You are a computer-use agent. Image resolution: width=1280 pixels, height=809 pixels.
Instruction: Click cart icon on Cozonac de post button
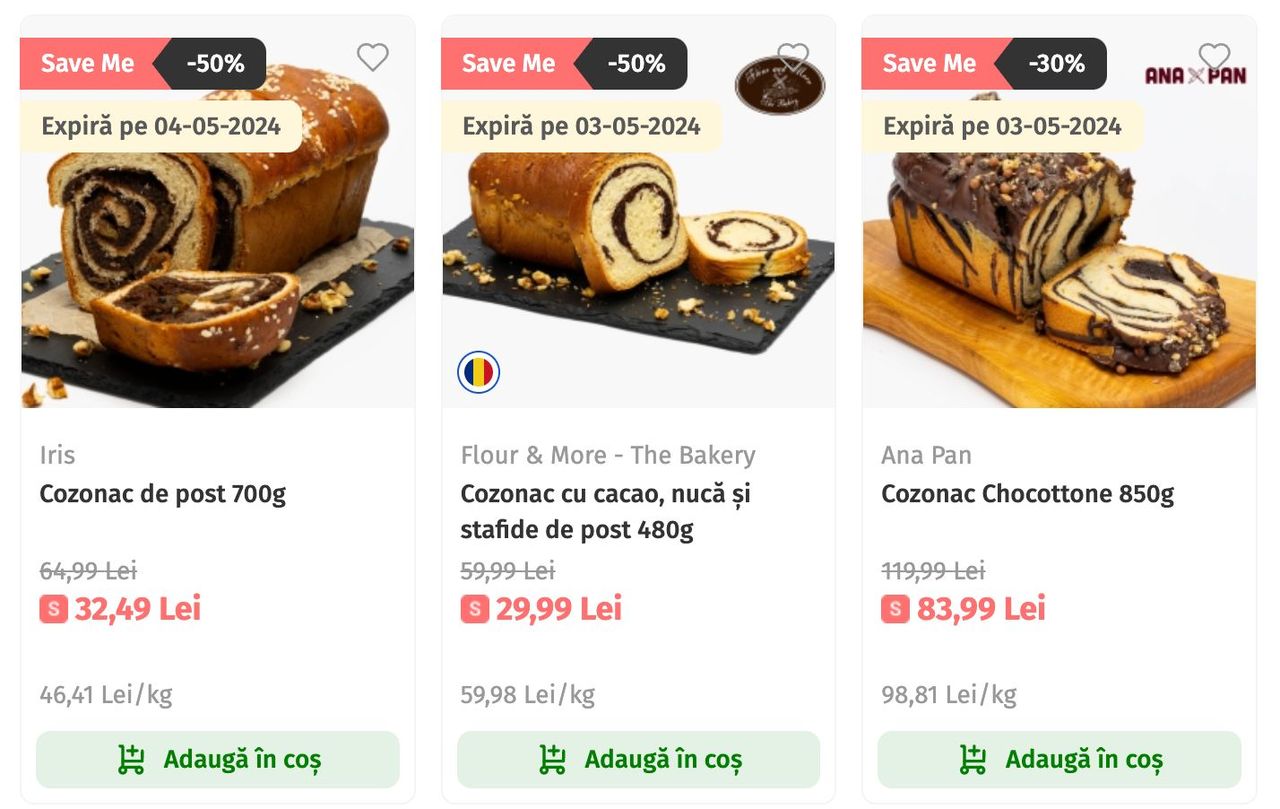[x=131, y=760]
